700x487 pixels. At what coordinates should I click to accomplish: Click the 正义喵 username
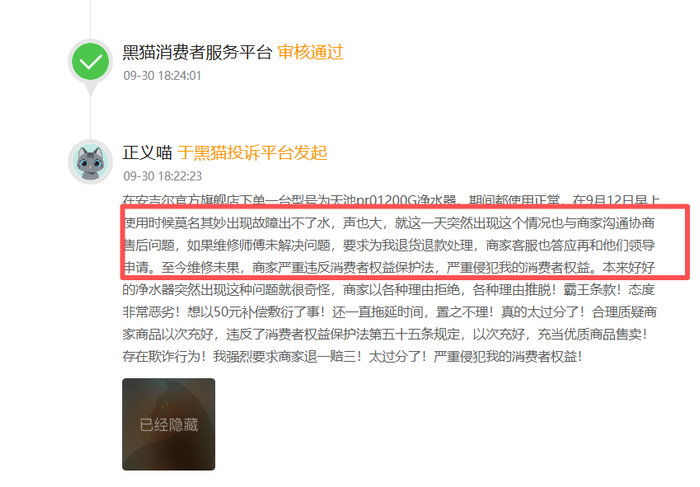coord(147,153)
